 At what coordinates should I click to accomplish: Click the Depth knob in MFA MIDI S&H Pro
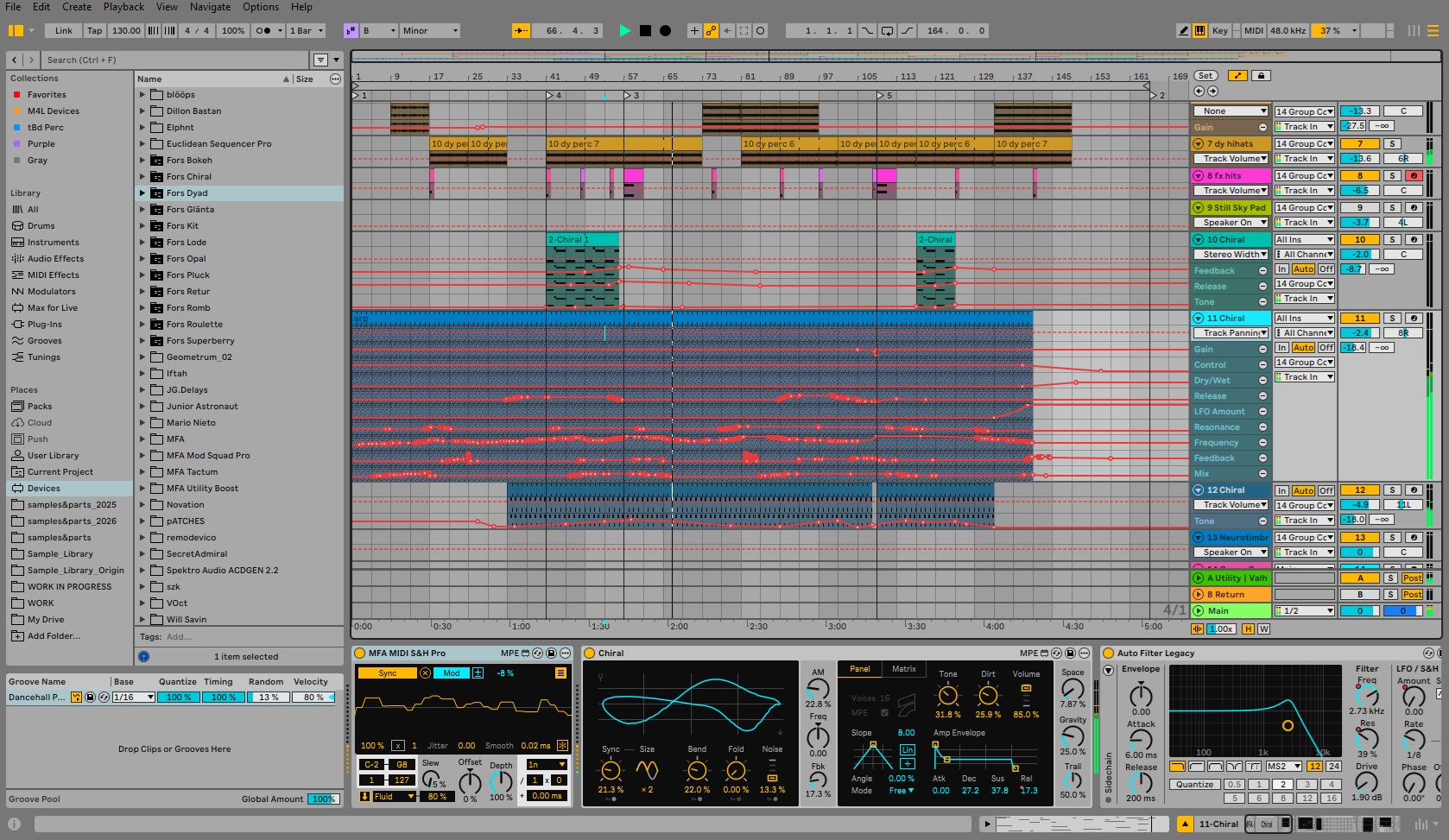tap(501, 781)
